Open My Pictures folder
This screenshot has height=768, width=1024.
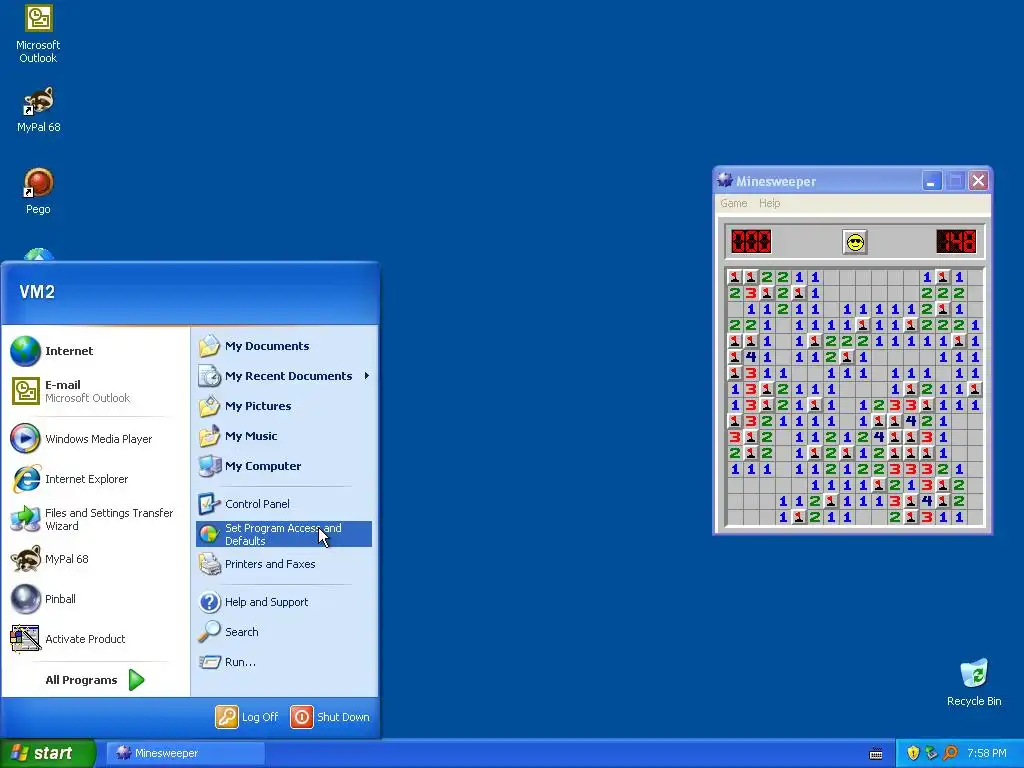click(x=283, y=406)
